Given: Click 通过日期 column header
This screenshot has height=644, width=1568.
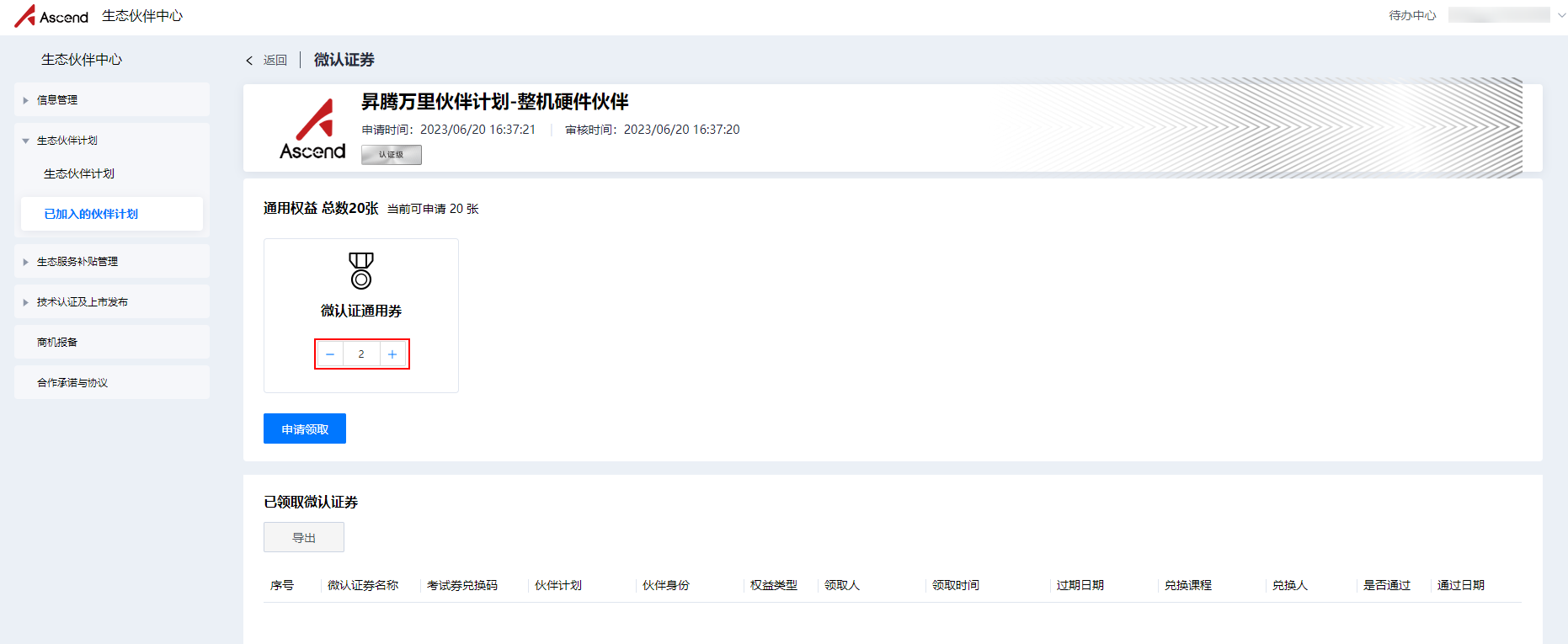Looking at the screenshot, I should pos(1461,585).
